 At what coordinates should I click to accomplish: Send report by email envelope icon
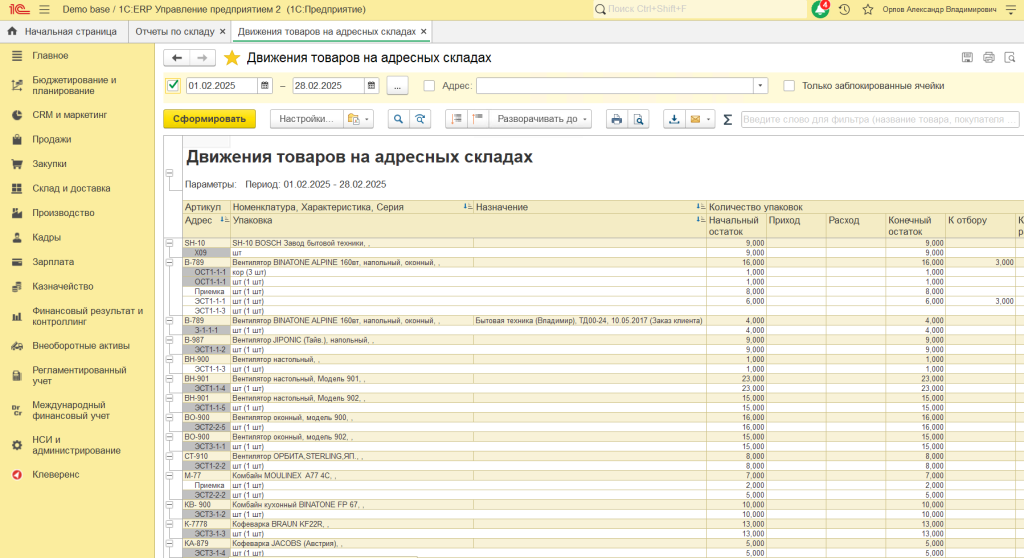pyautogui.click(x=695, y=119)
